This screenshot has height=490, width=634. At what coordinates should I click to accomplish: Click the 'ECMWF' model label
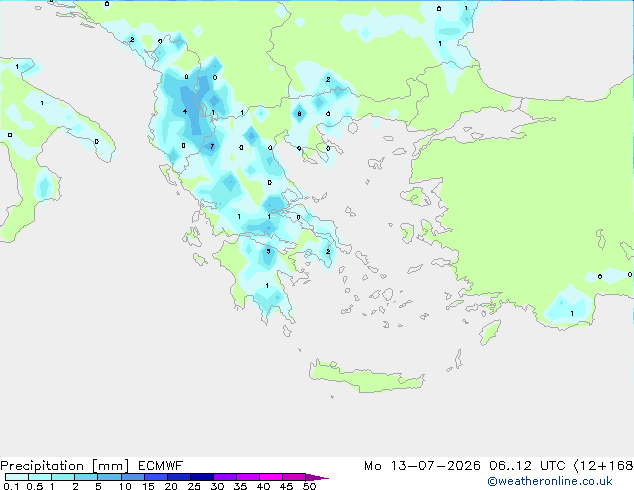(161, 466)
